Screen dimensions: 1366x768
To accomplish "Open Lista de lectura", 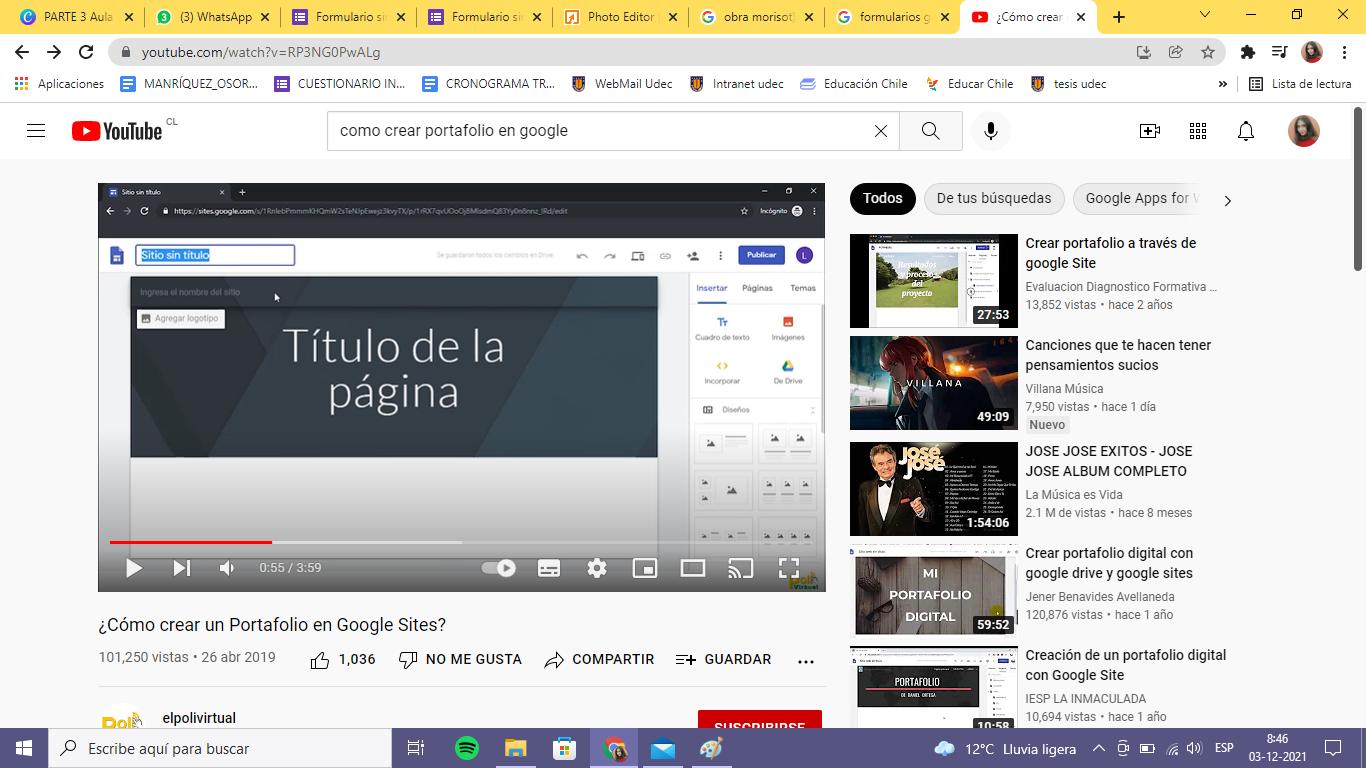I will [1300, 84].
